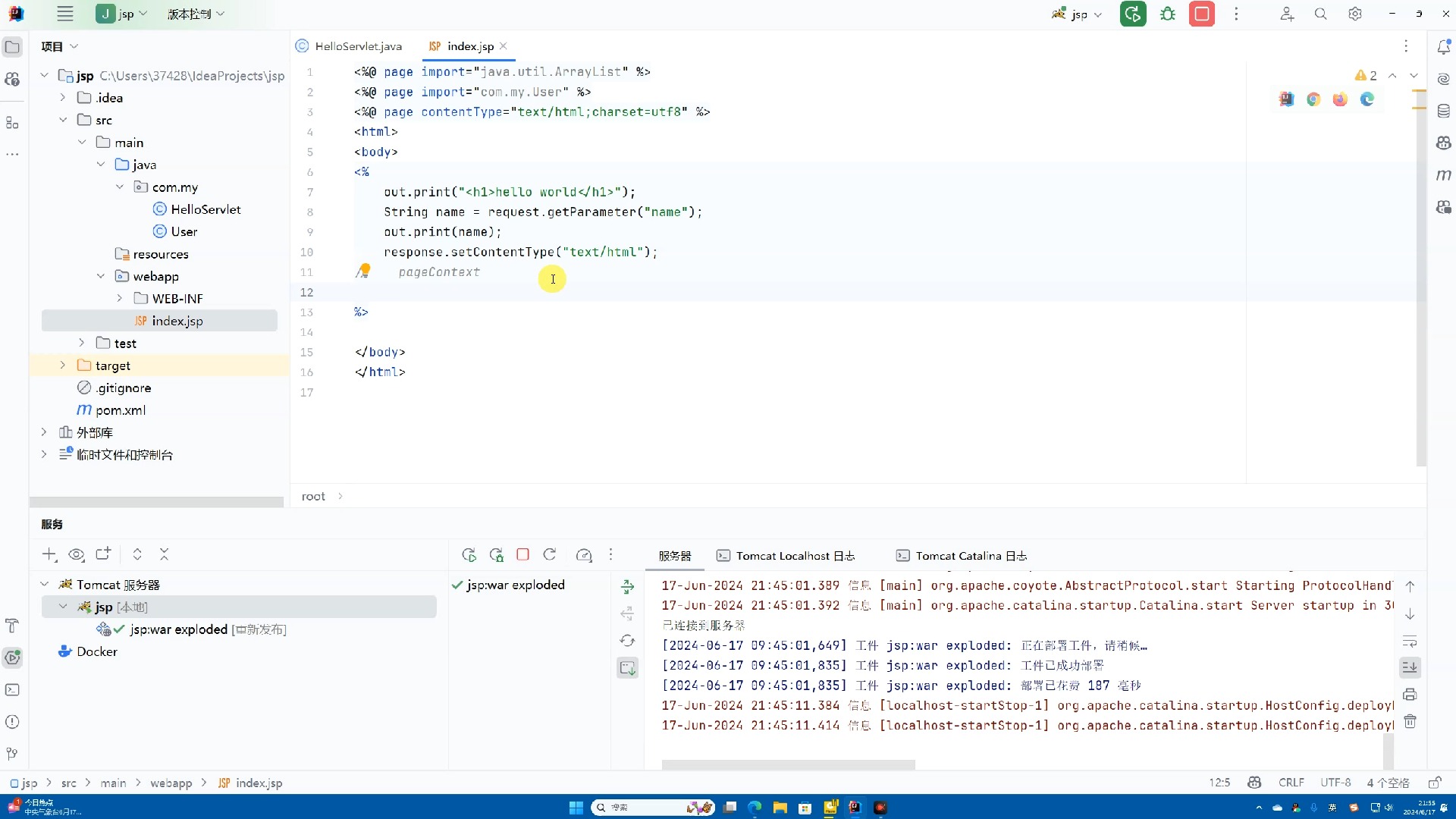Screen dimensions: 1456x819
Task: Collapse Tomcat server node in Services
Action: [44, 585]
